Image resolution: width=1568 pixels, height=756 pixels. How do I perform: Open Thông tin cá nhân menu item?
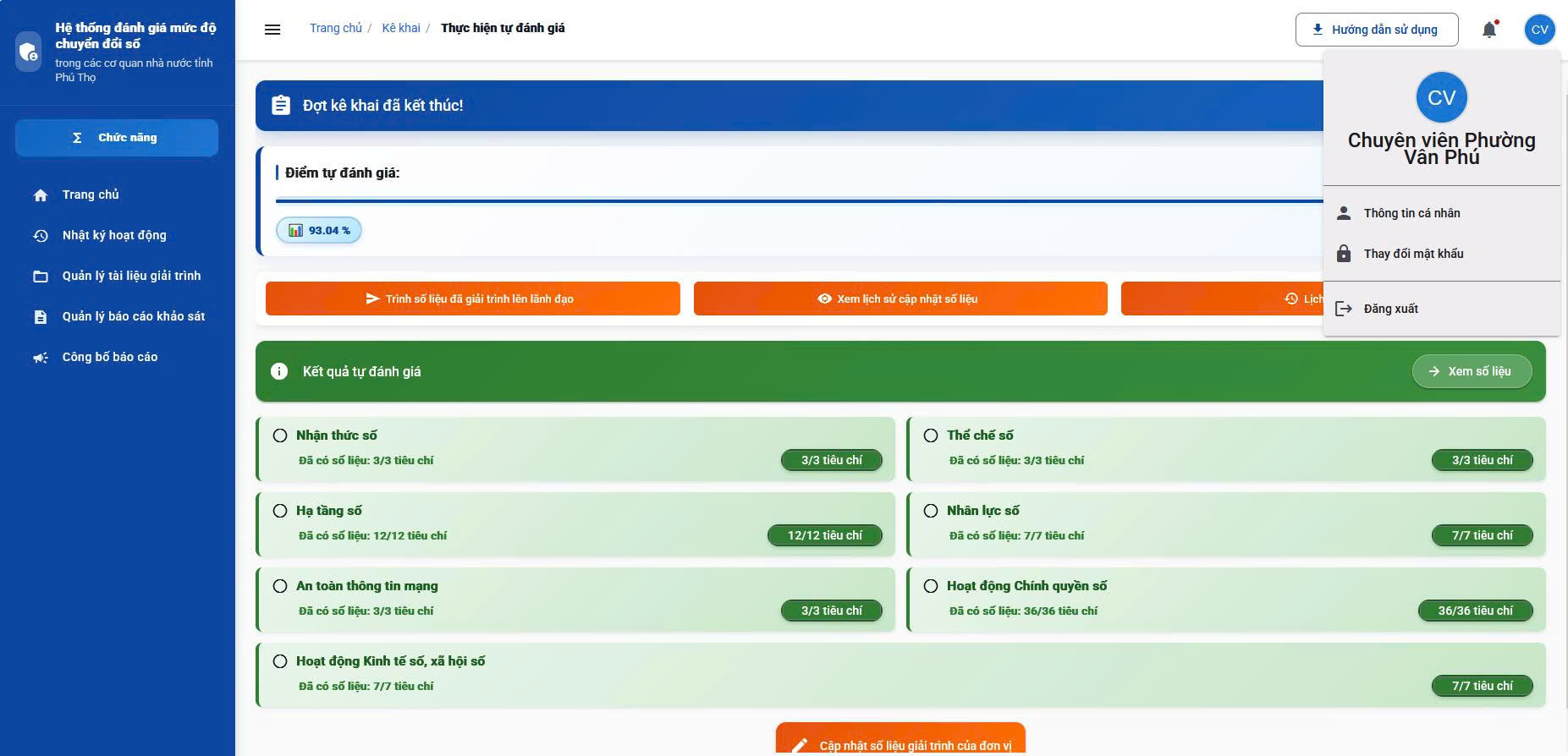tap(1411, 213)
